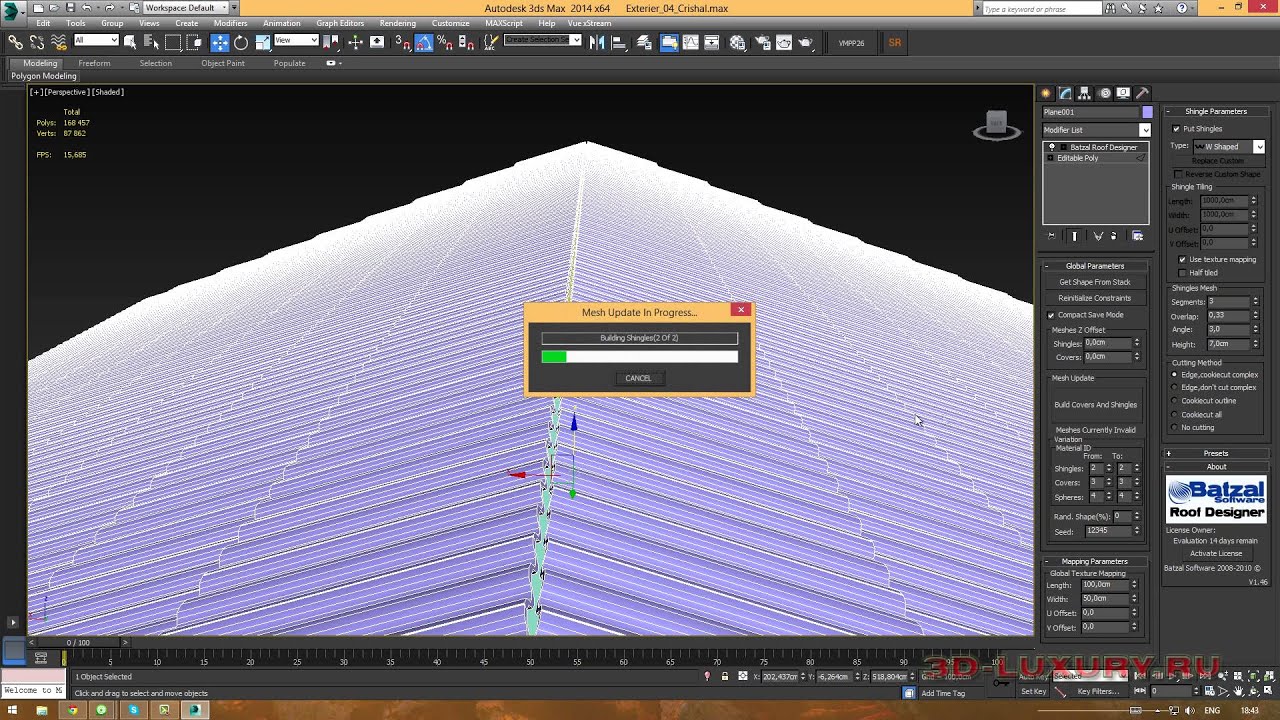Click the Mirror tool icon
This screenshot has height=720, width=1280.
coord(597,43)
